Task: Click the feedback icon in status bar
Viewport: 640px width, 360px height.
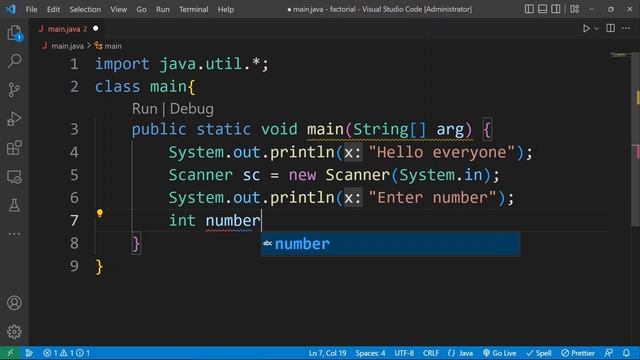Action: click(609, 353)
